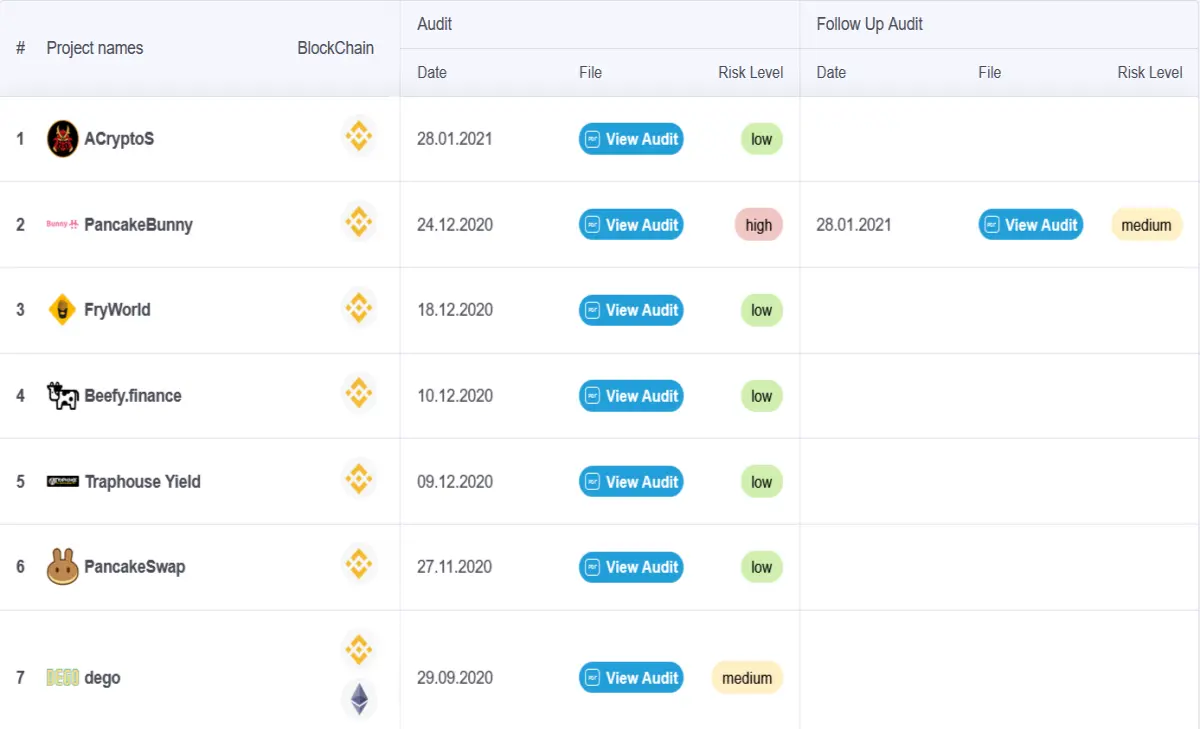Open PancakeBunny audit dated 24.12.2020
1200x729 pixels.
point(631,225)
